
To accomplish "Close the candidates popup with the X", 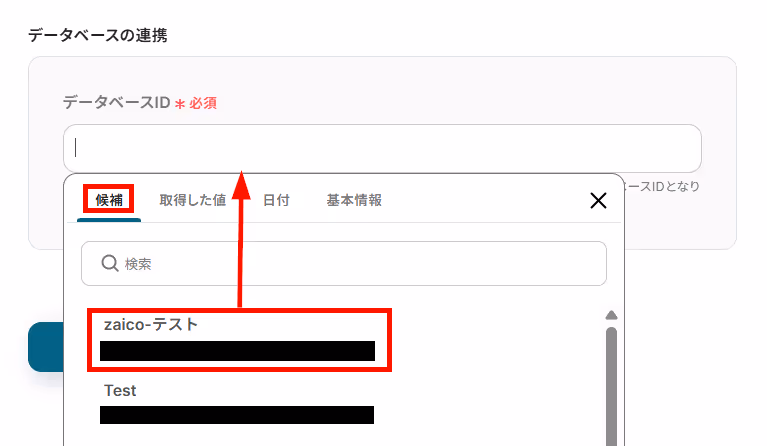I will click(598, 201).
